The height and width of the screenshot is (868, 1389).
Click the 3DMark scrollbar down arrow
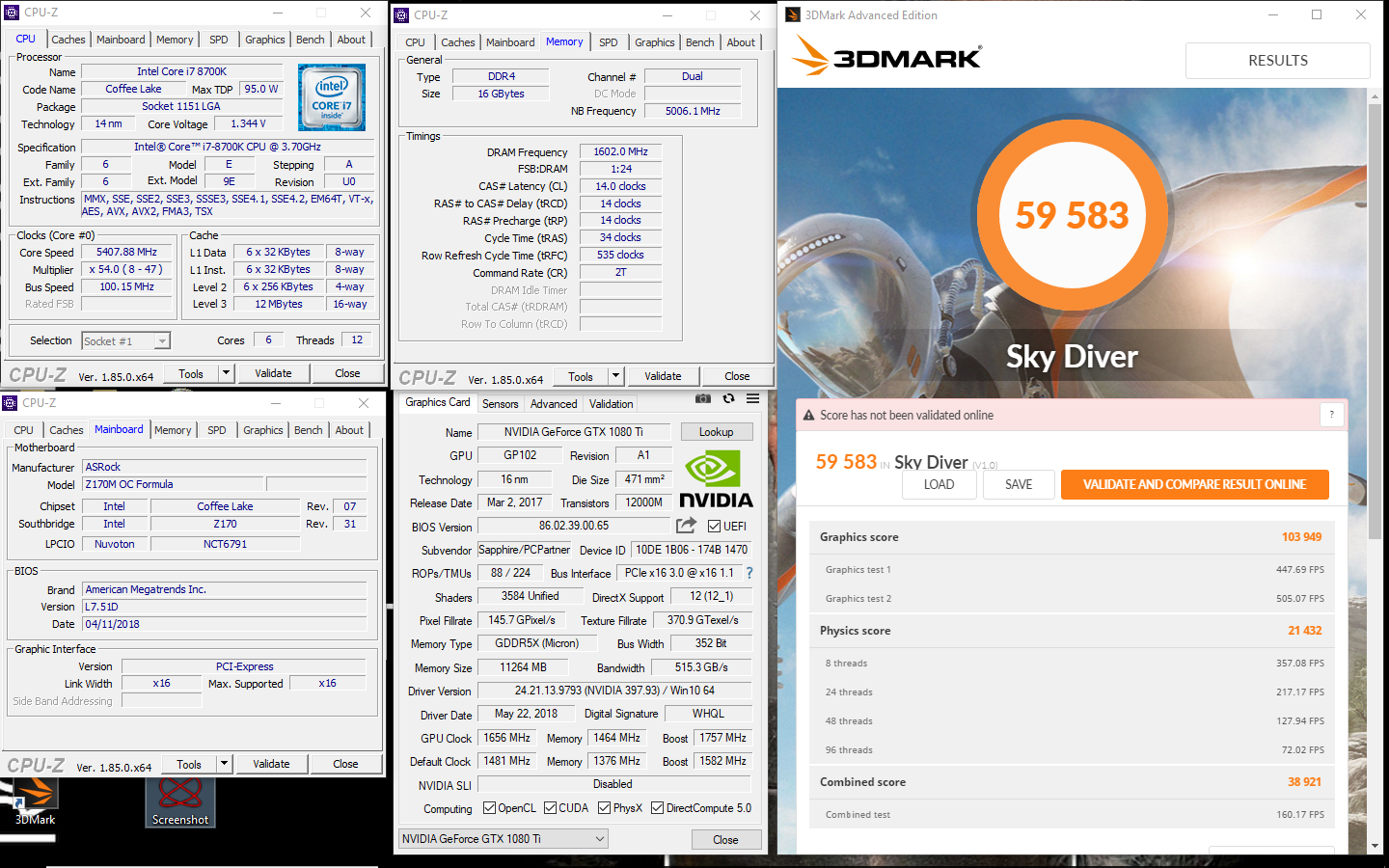coord(1375,846)
